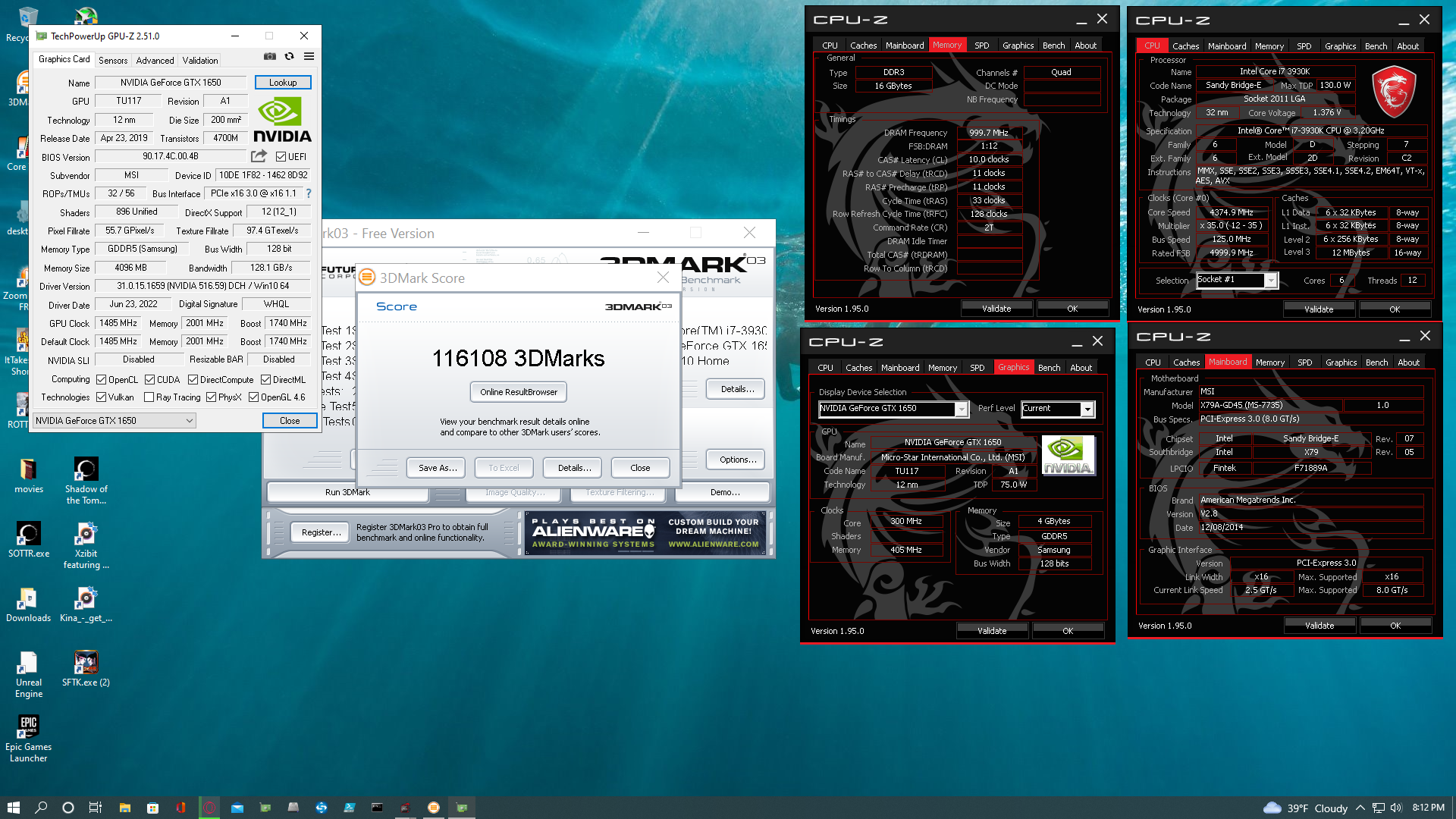1456x819 pixels.
Task: Show hidden system tray icons
Action: [x=1360, y=808]
